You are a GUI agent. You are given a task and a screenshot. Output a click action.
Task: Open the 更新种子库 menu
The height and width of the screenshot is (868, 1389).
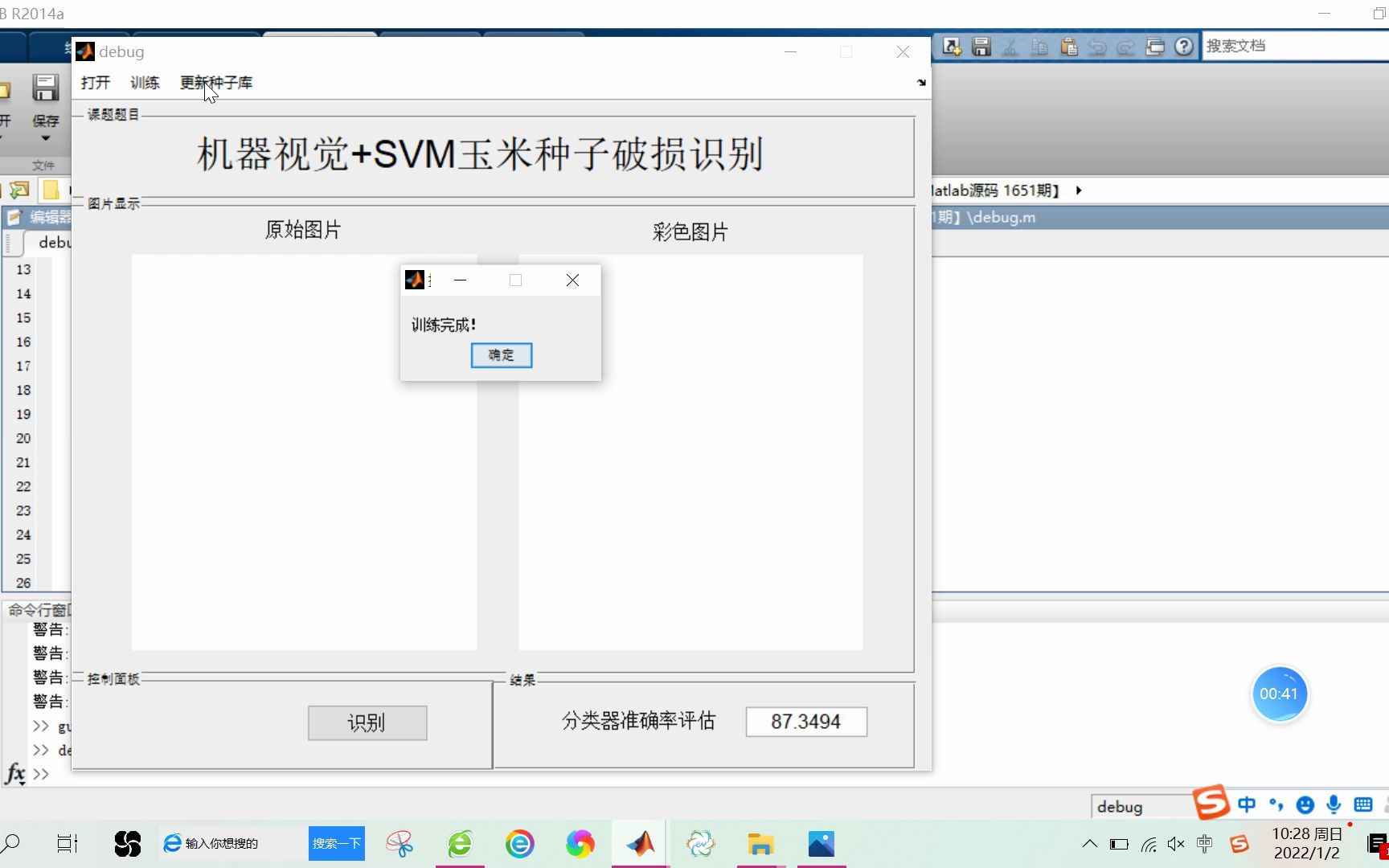coord(216,83)
